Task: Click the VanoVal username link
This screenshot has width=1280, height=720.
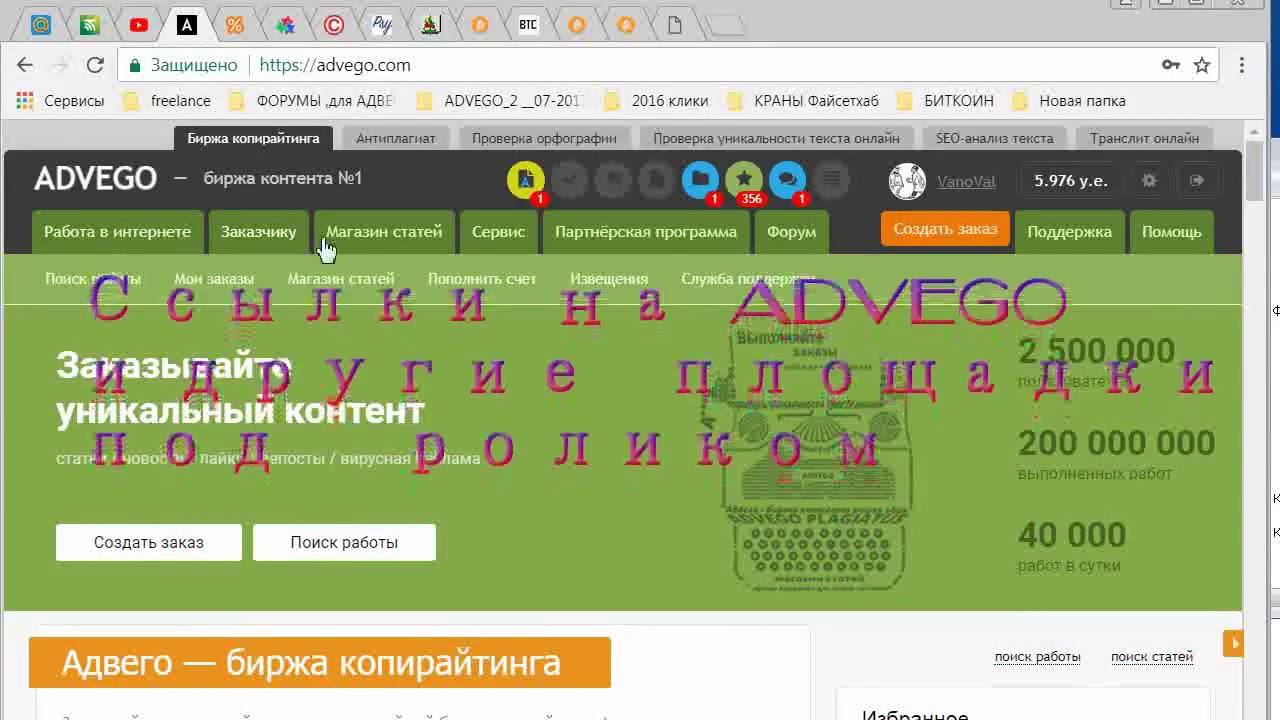Action: [x=966, y=181]
